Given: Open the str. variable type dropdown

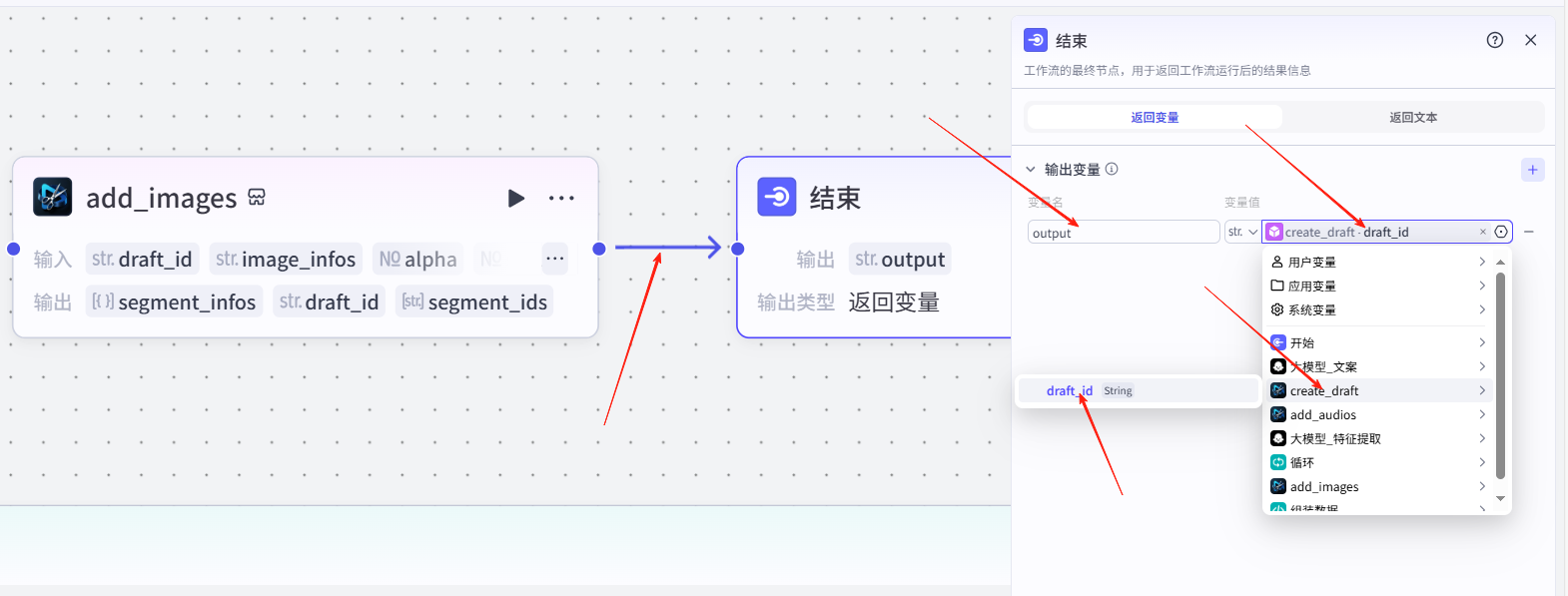Looking at the screenshot, I should (1241, 232).
